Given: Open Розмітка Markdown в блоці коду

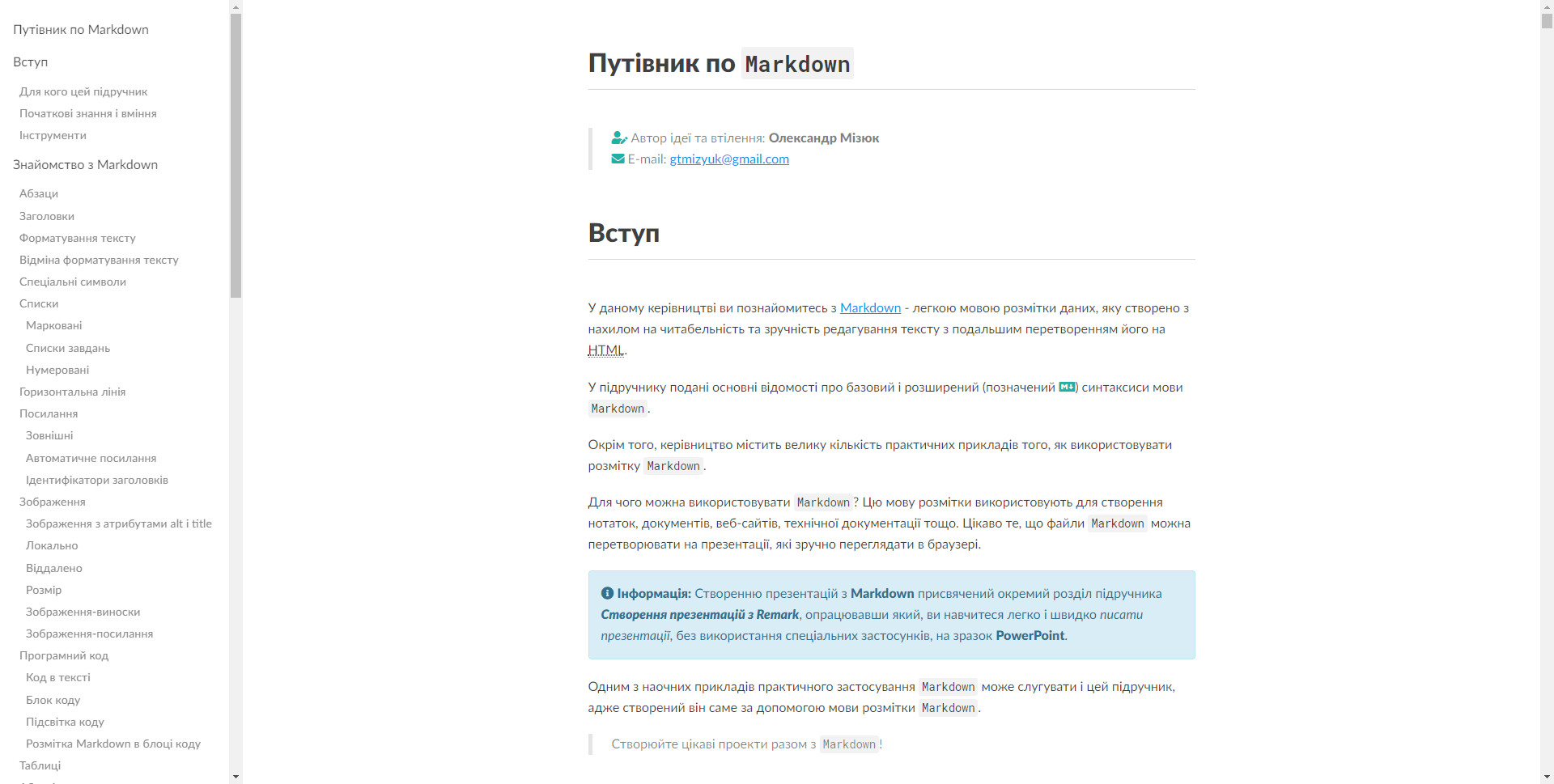Looking at the screenshot, I should click(x=113, y=744).
